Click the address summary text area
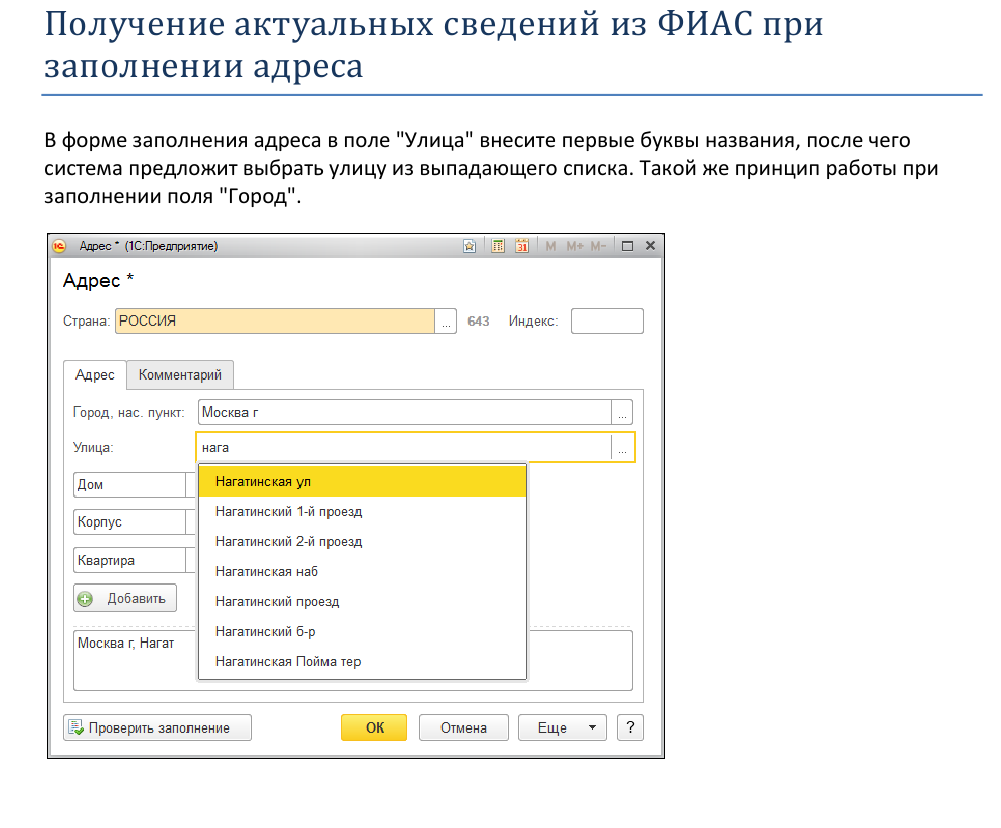This screenshot has height=828, width=1001. tap(353, 661)
